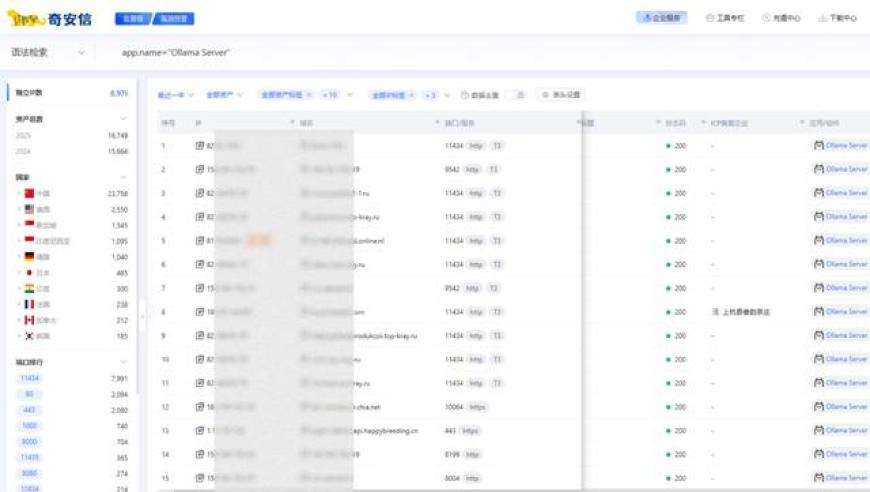Filter by port 80 in port ranking
870x492 pixels.
coord(29,394)
